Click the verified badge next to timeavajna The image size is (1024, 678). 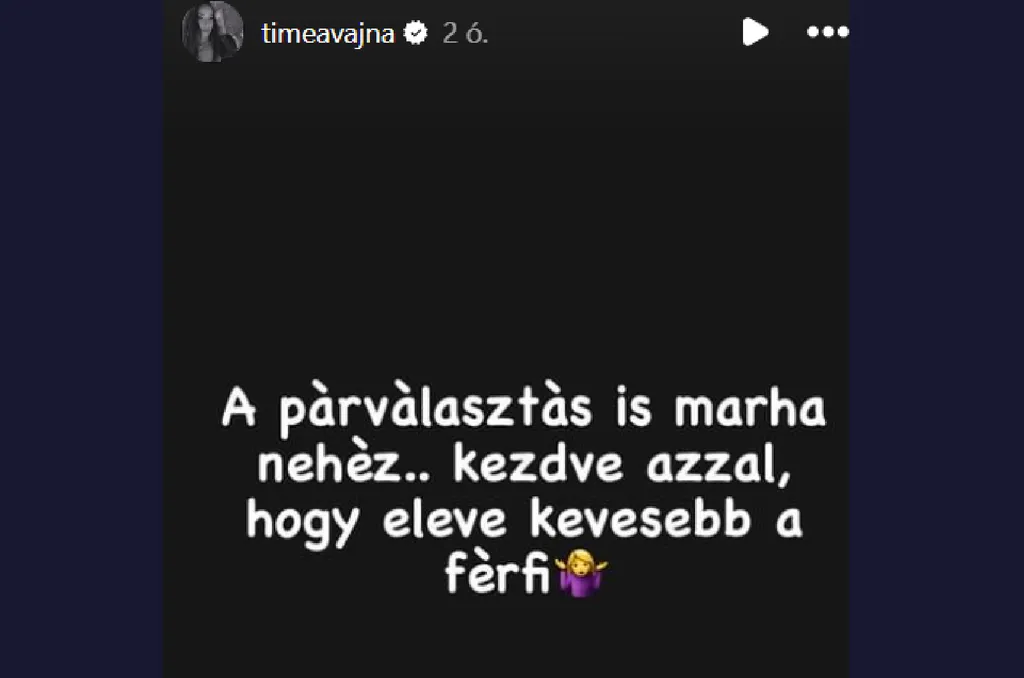(x=415, y=33)
